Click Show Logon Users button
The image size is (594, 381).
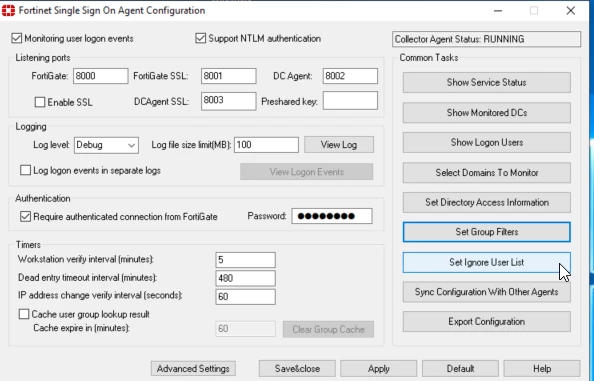[x=486, y=143]
